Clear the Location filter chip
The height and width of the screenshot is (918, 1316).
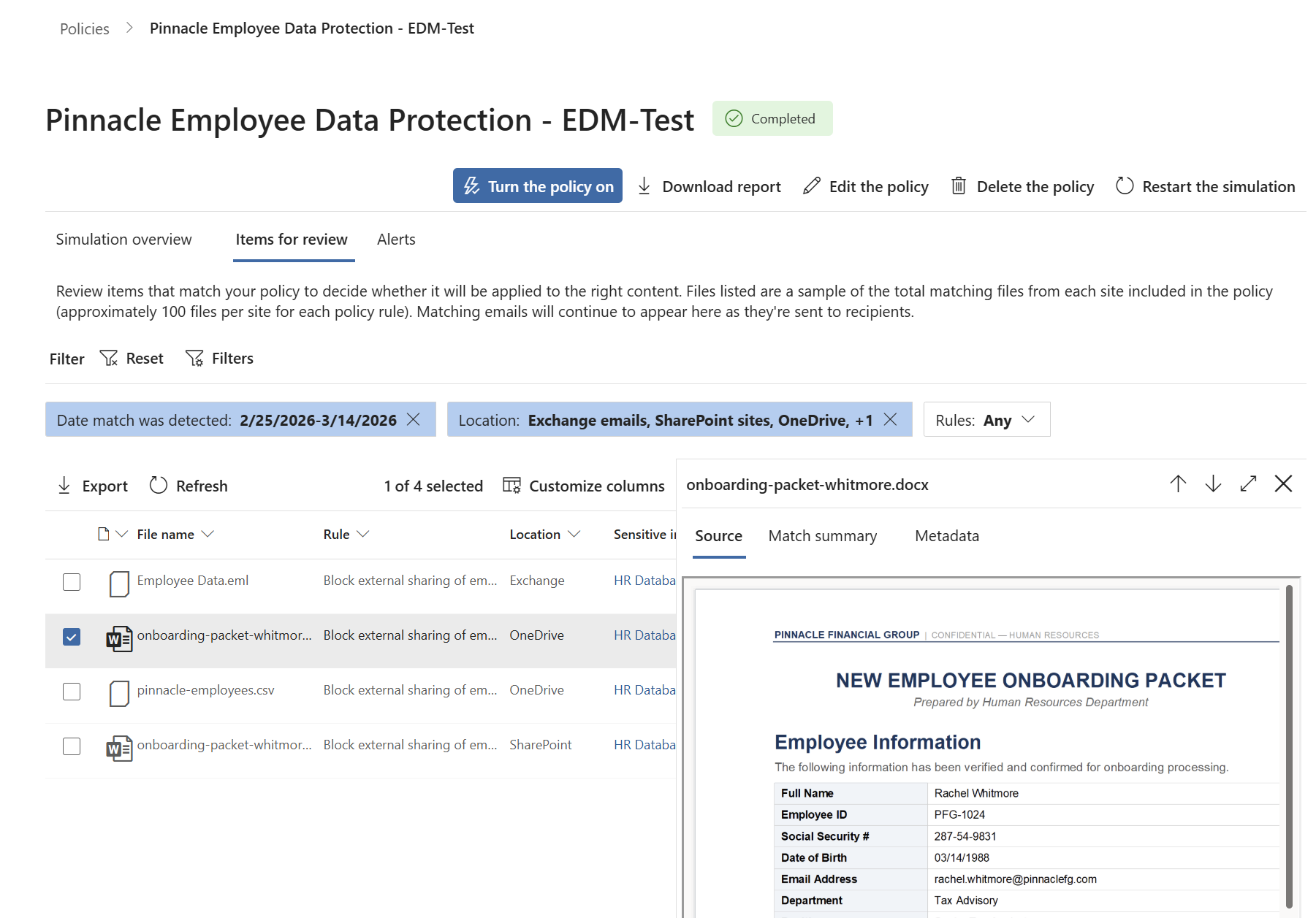[x=890, y=419]
